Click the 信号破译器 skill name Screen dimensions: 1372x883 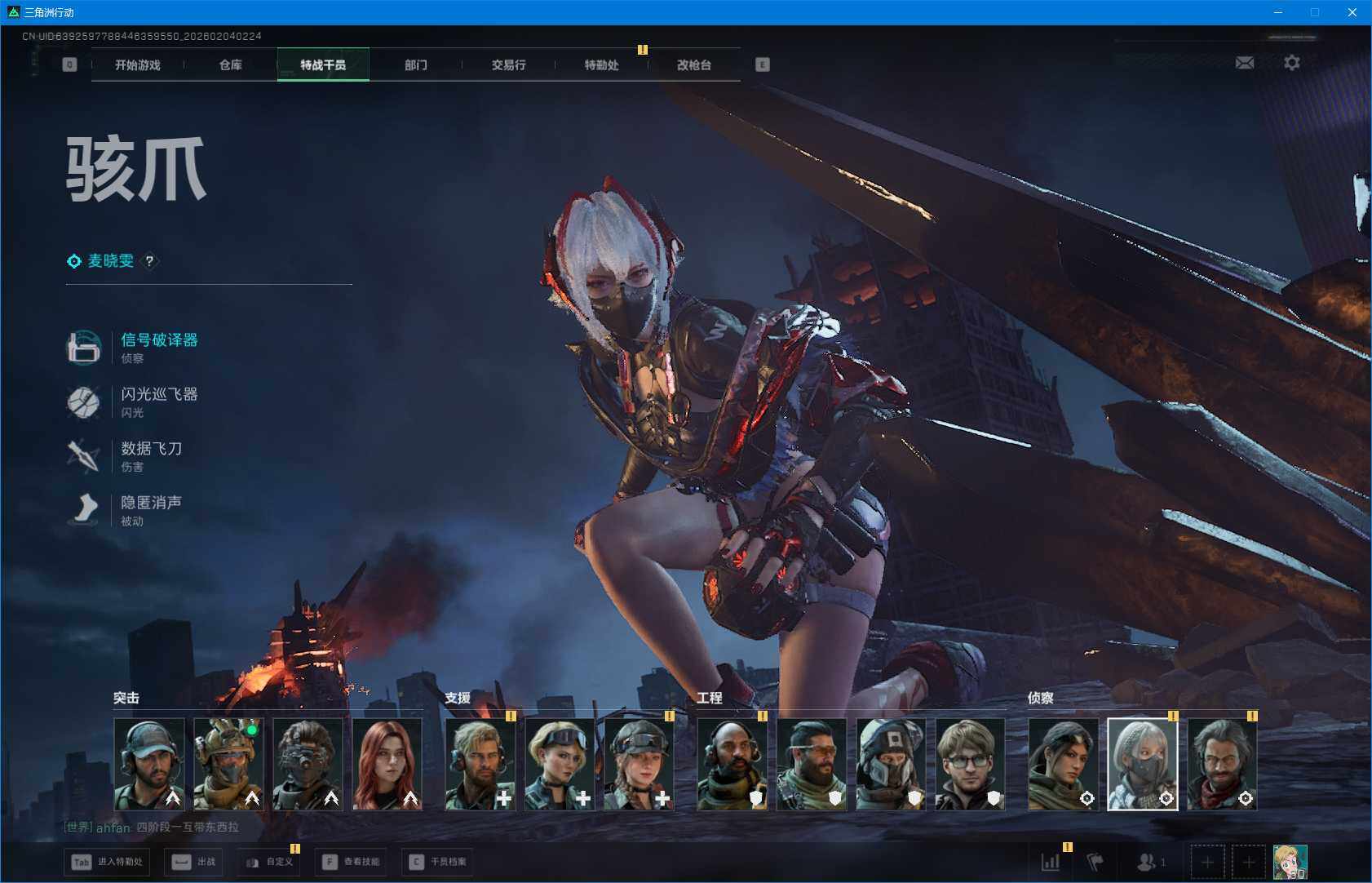point(160,340)
